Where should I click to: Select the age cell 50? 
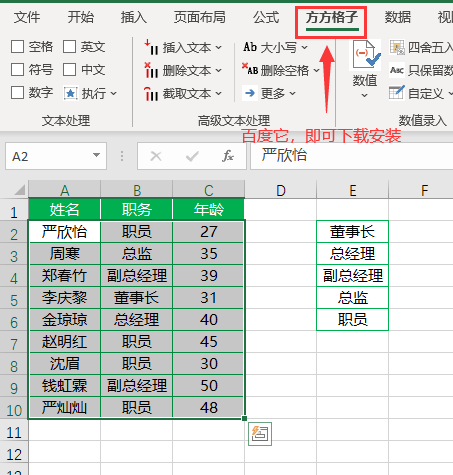click(209, 386)
